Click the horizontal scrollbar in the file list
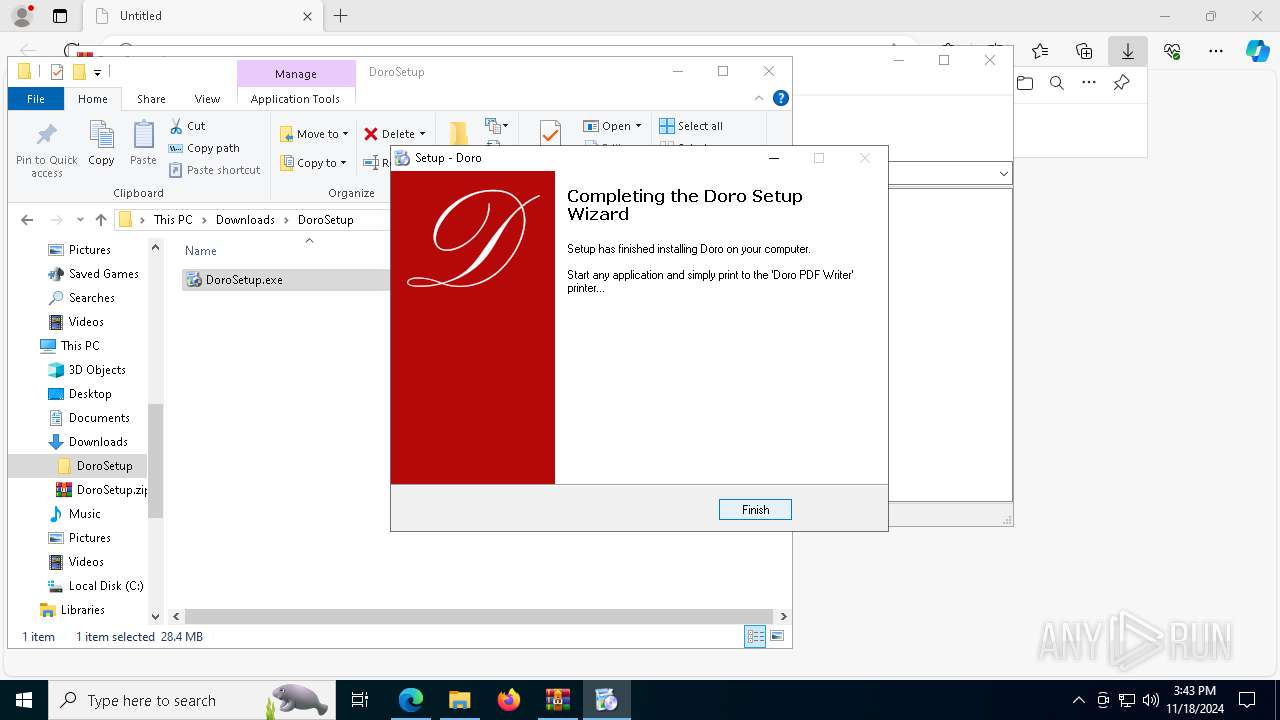1280x720 pixels. (x=479, y=617)
